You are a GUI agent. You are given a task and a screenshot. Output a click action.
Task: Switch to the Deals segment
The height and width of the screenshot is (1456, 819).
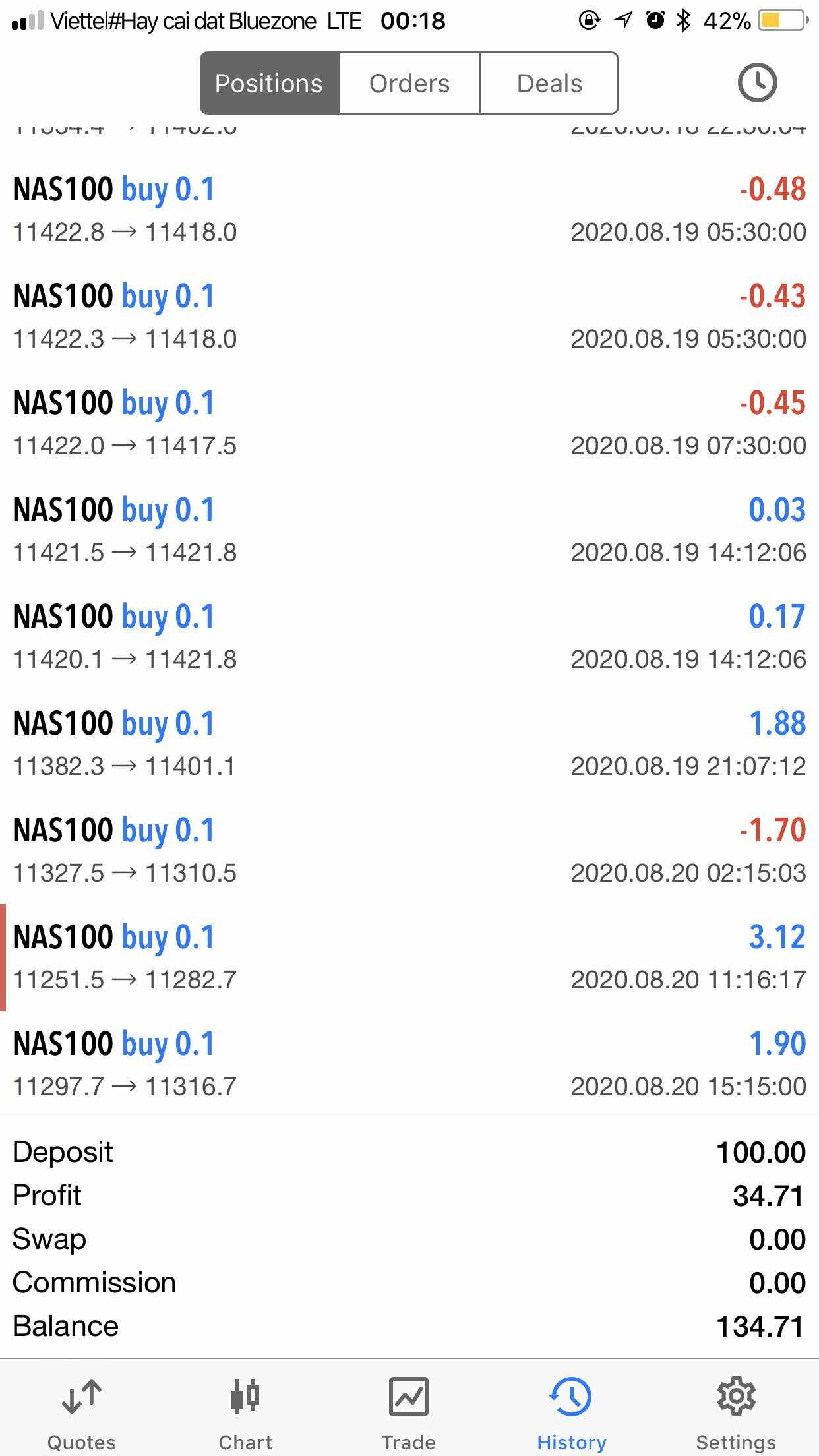pos(549,84)
